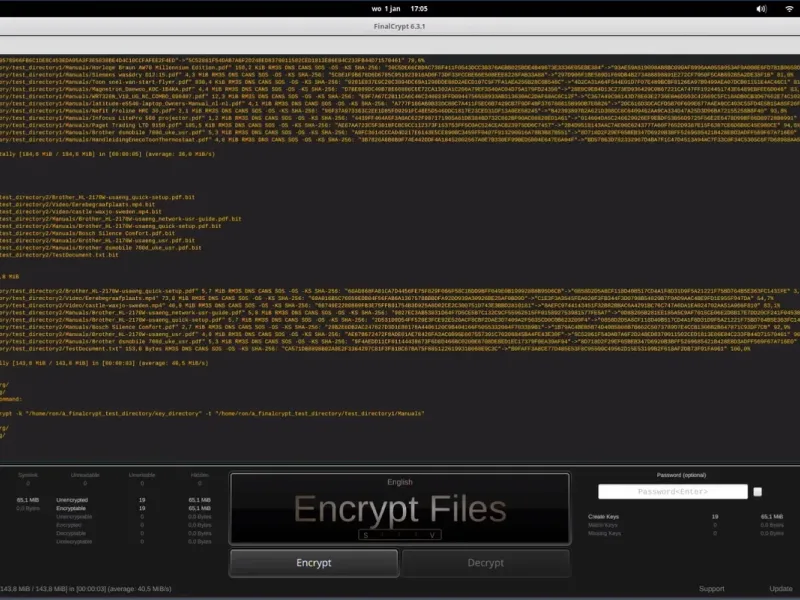Select the Undecryptable row label
This screenshot has width=800, height=600.
(74, 541)
